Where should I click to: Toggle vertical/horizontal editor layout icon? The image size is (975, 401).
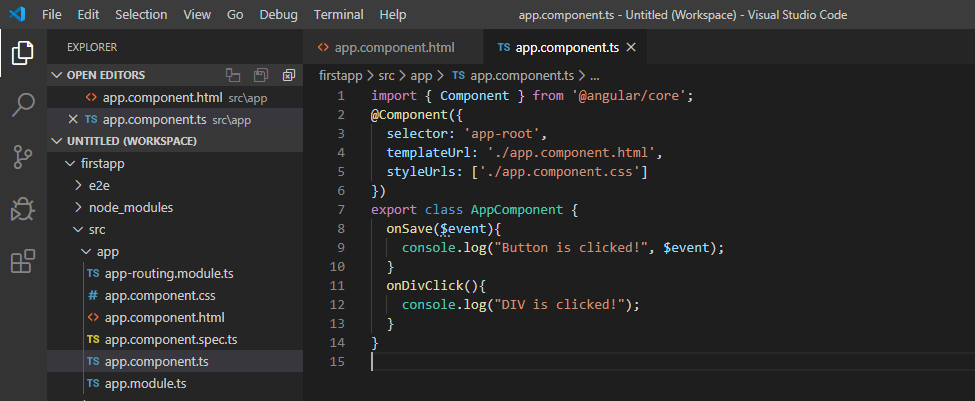[233, 75]
